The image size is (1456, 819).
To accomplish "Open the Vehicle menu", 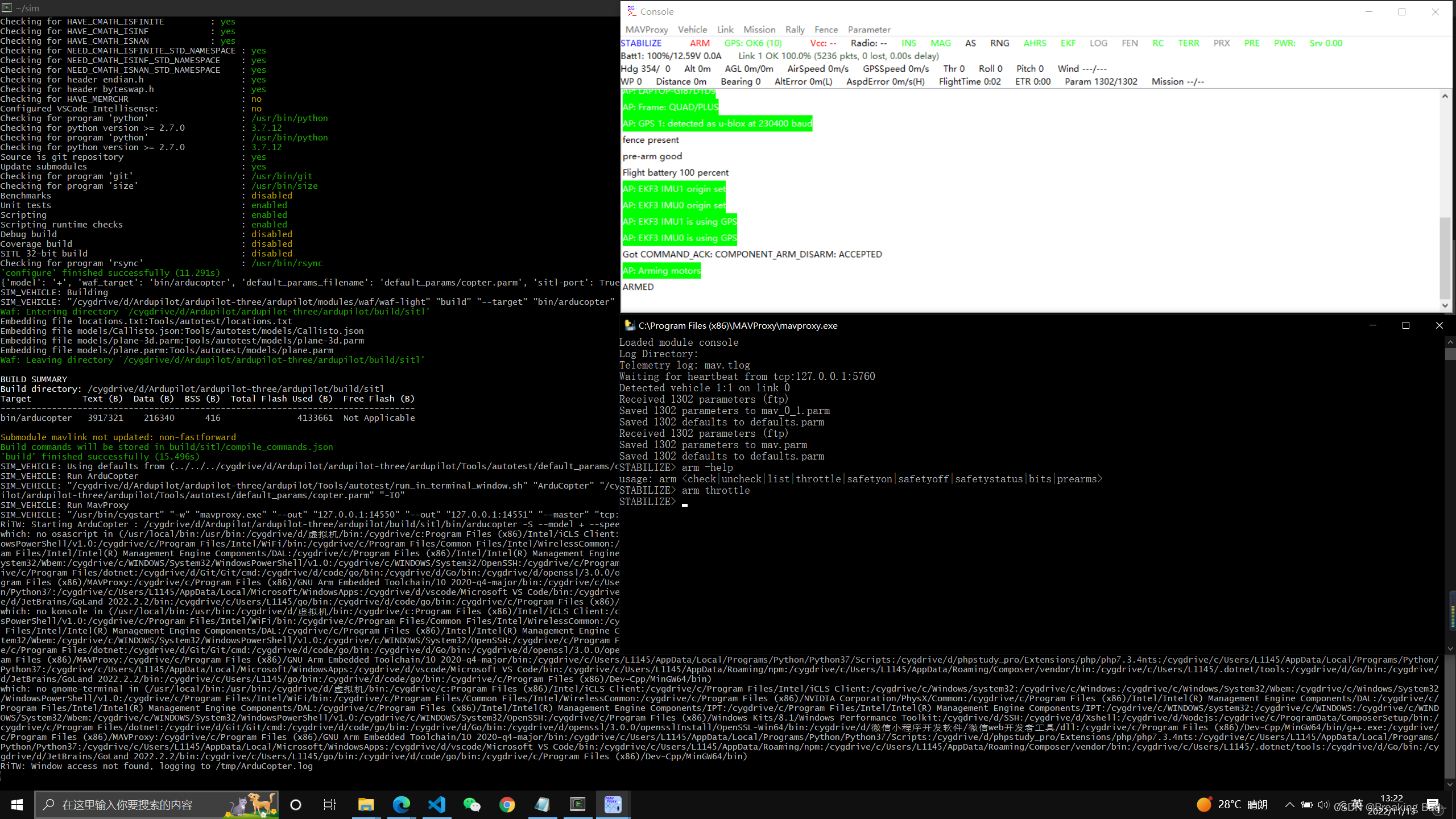I will (x=692, y=29).
